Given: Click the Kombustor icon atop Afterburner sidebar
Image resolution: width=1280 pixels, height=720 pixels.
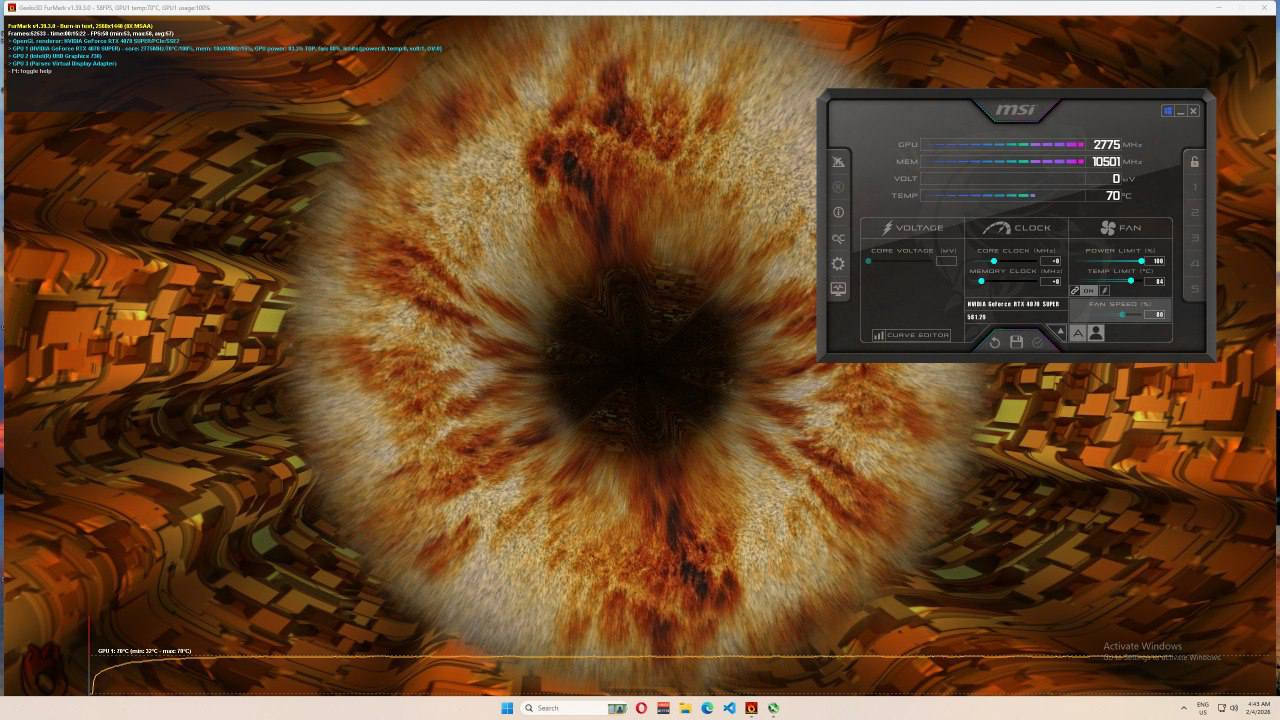Looking at the screenshot, I should [x=838, y=162].
